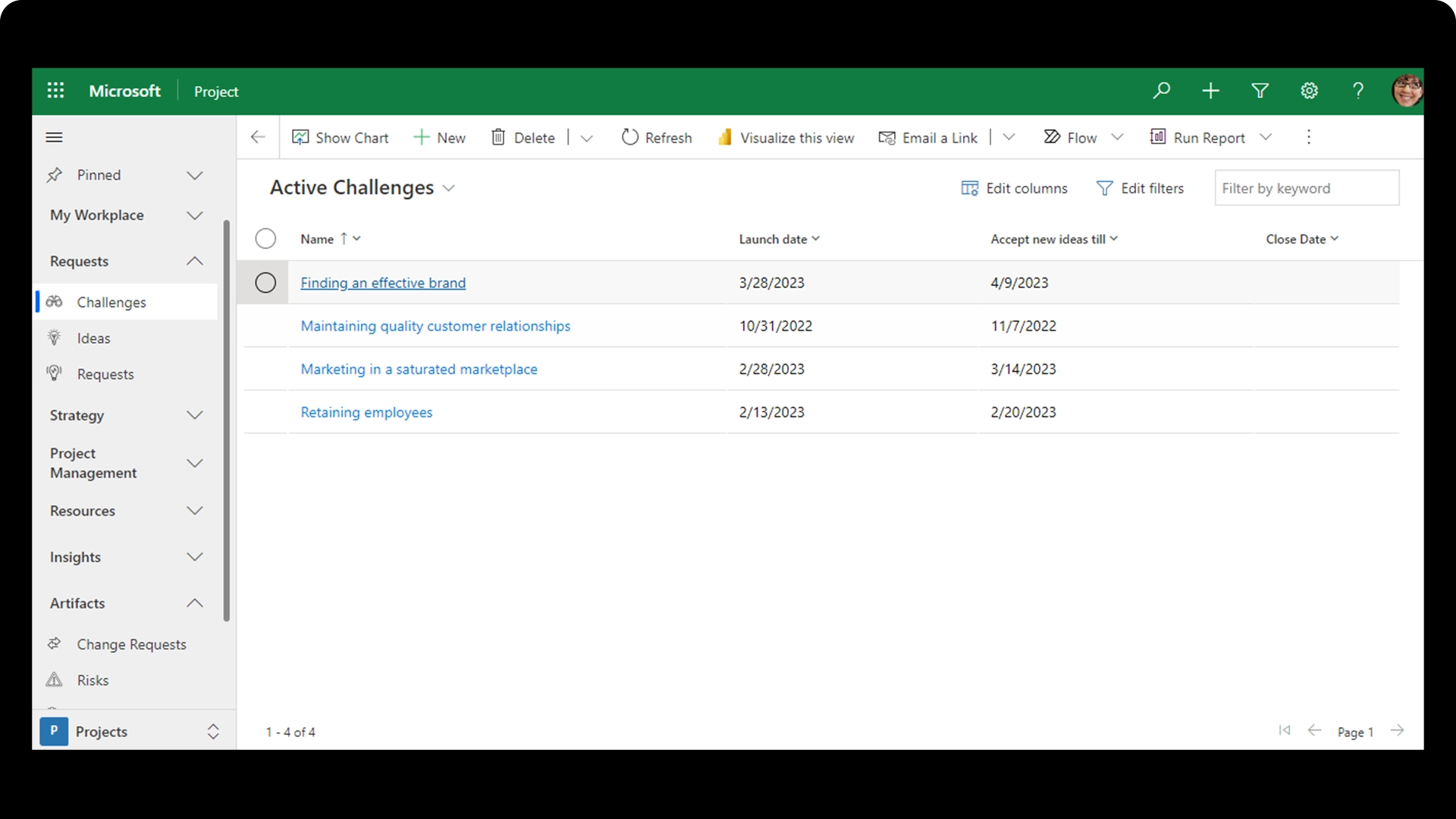This screenshot has height=819, width=1456.
Task: Click the help question mark icon
Action: pos(1357,91)
